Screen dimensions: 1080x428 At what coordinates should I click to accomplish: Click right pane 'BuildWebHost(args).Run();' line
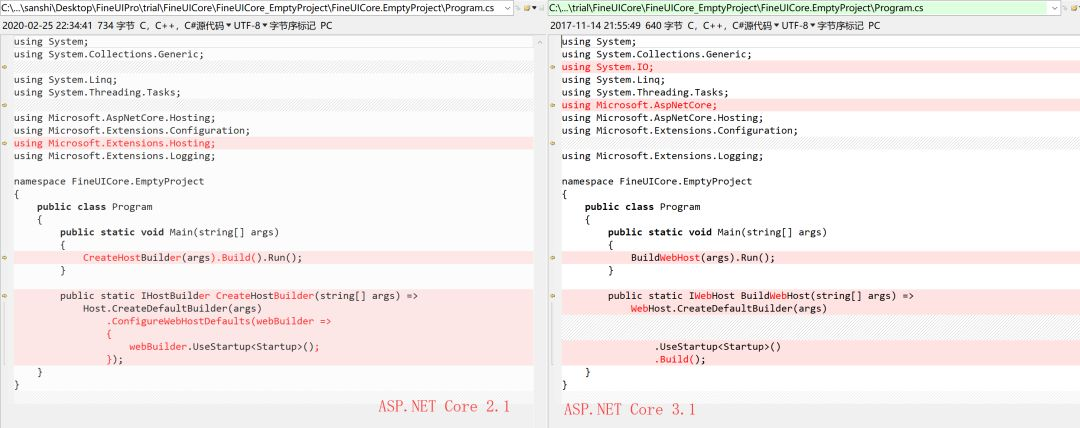tap(703, 258)
